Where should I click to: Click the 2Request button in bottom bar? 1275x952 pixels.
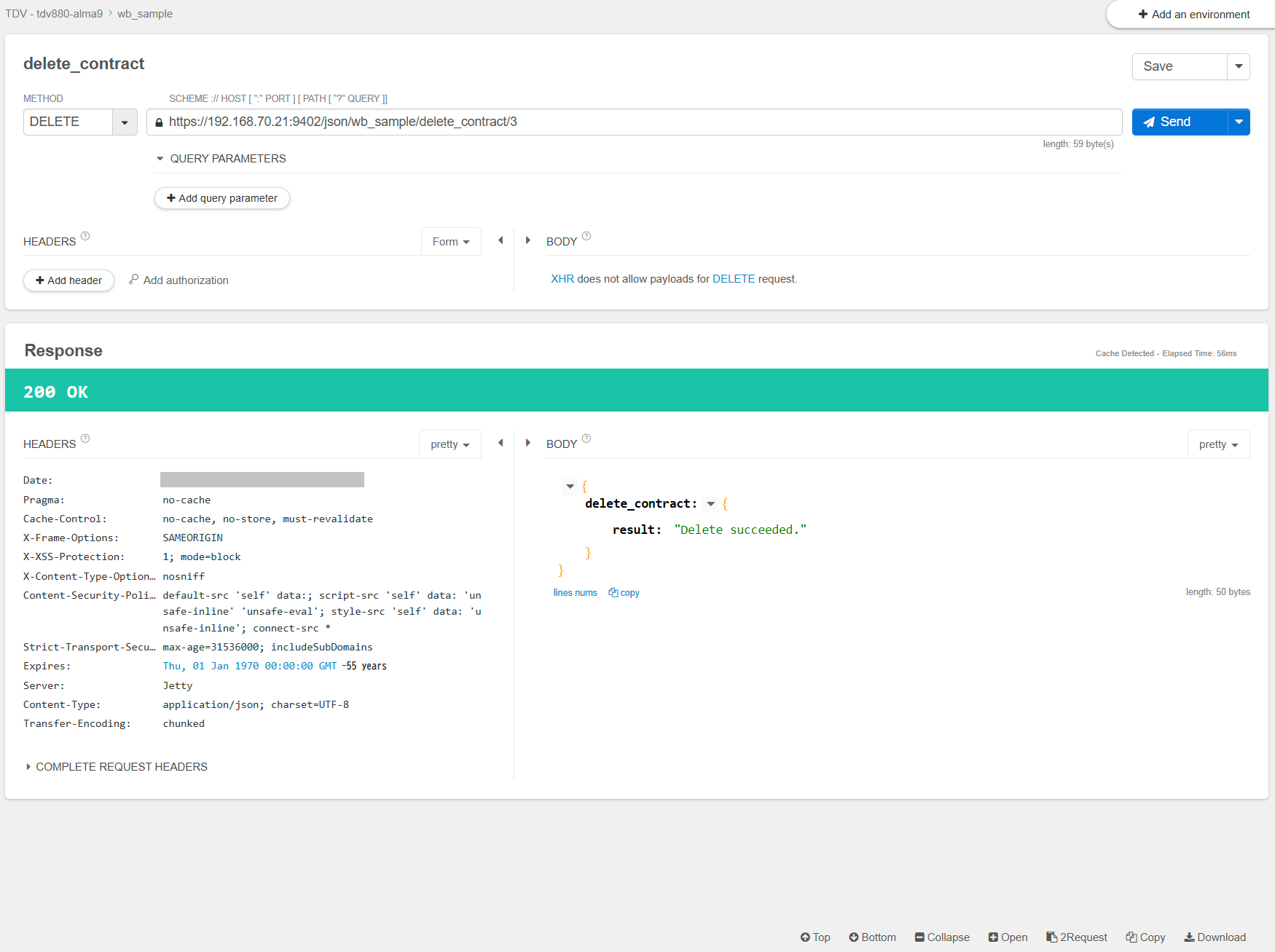click(x=1077, y=937)
